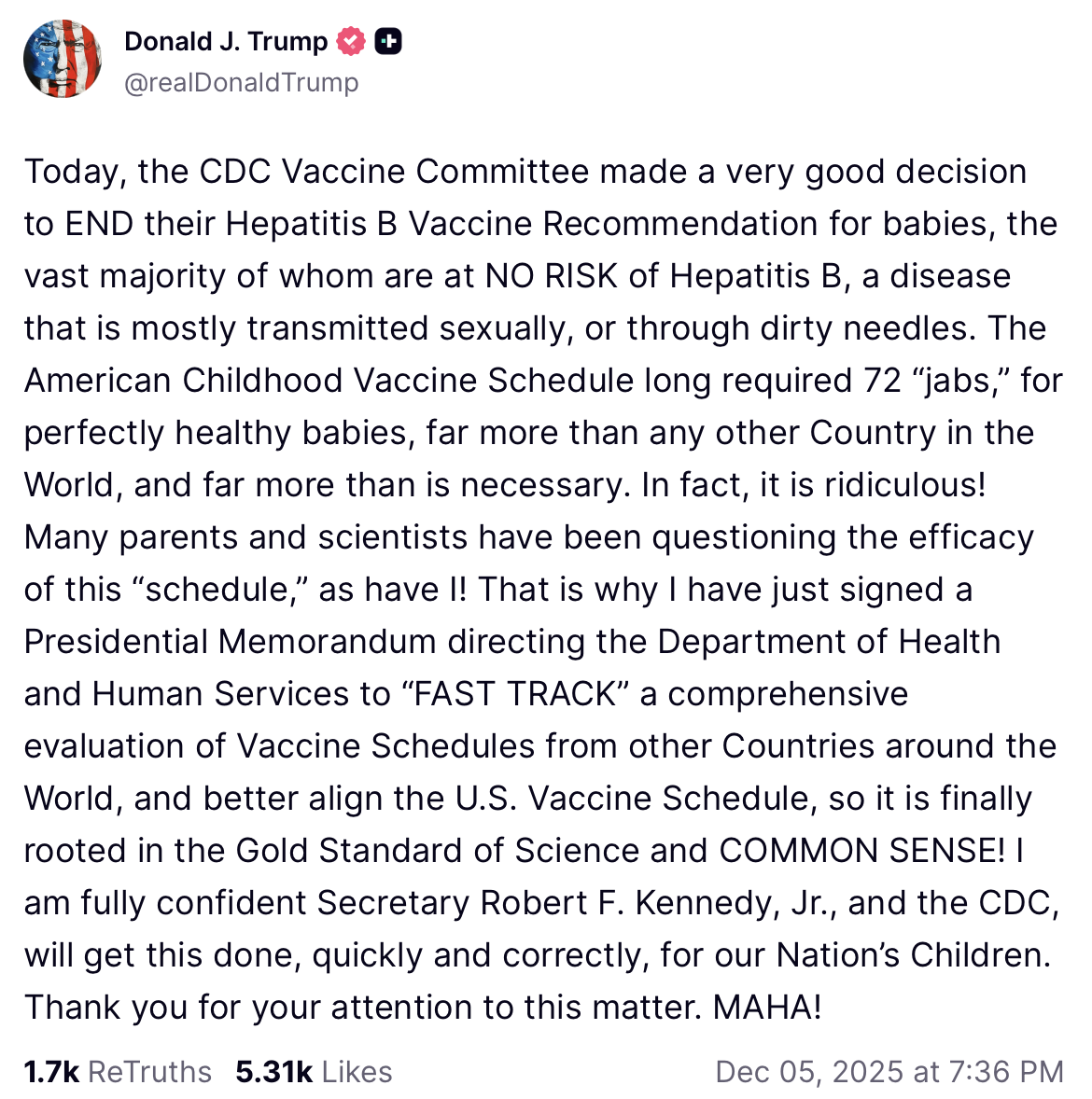Image resolution: width=1092 pixels, height=1099 pixels.
Task: Click the COMMON SENSE! text in the post
Action: pos(861,851)
